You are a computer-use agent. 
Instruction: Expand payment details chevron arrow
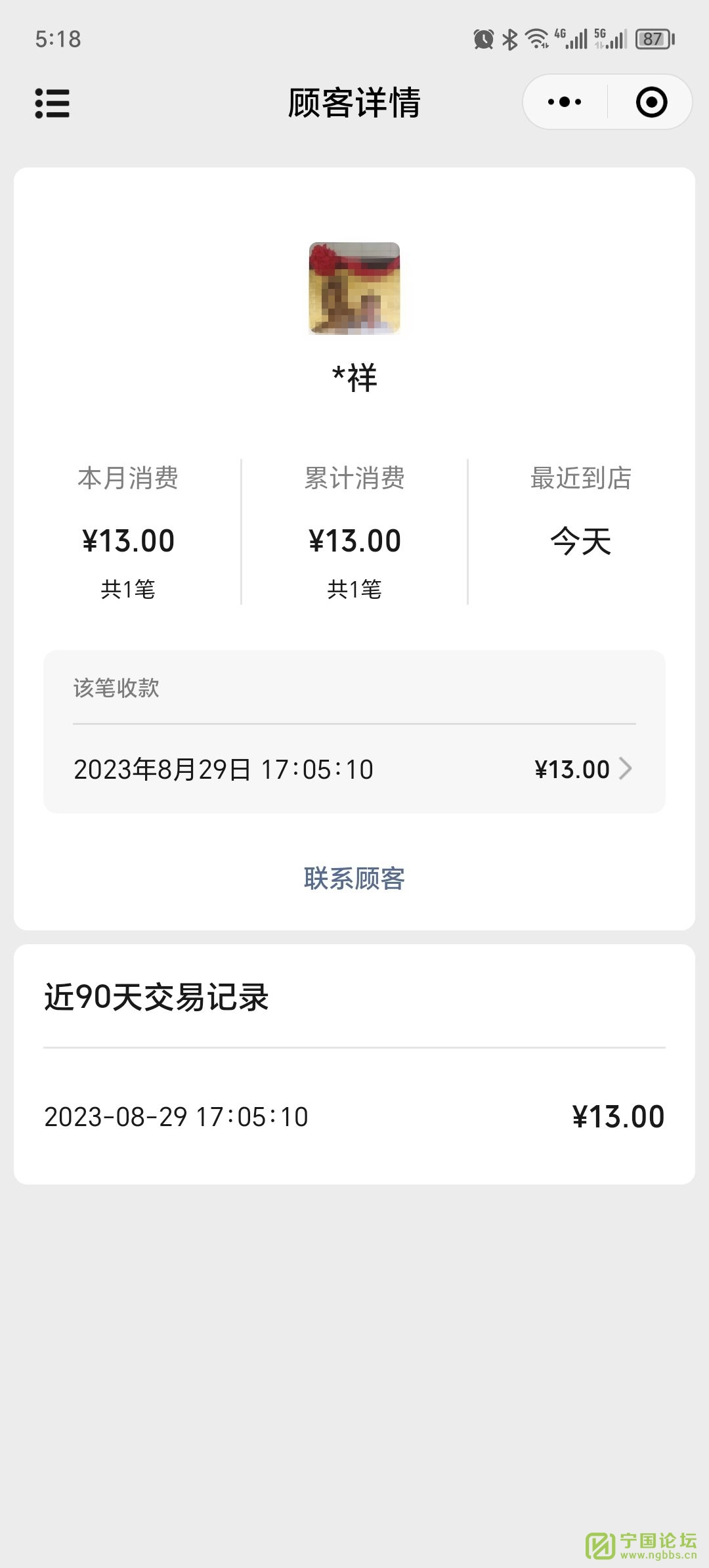tap(626, 768)
